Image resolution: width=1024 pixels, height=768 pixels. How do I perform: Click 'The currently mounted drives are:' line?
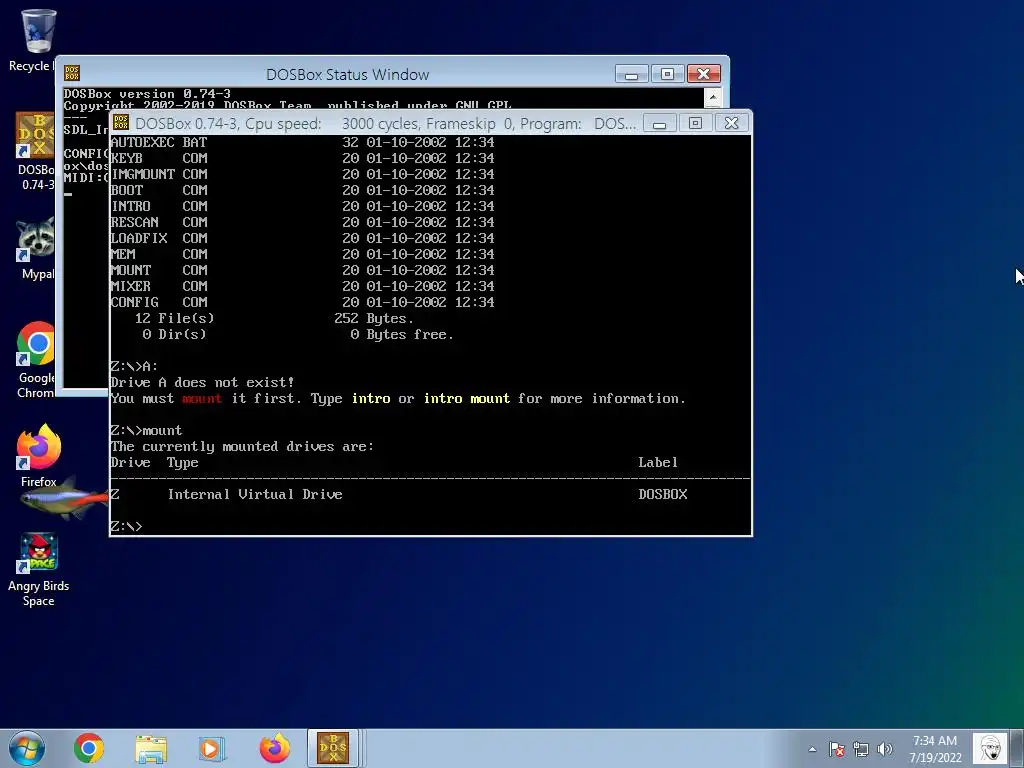pos(242,447)
